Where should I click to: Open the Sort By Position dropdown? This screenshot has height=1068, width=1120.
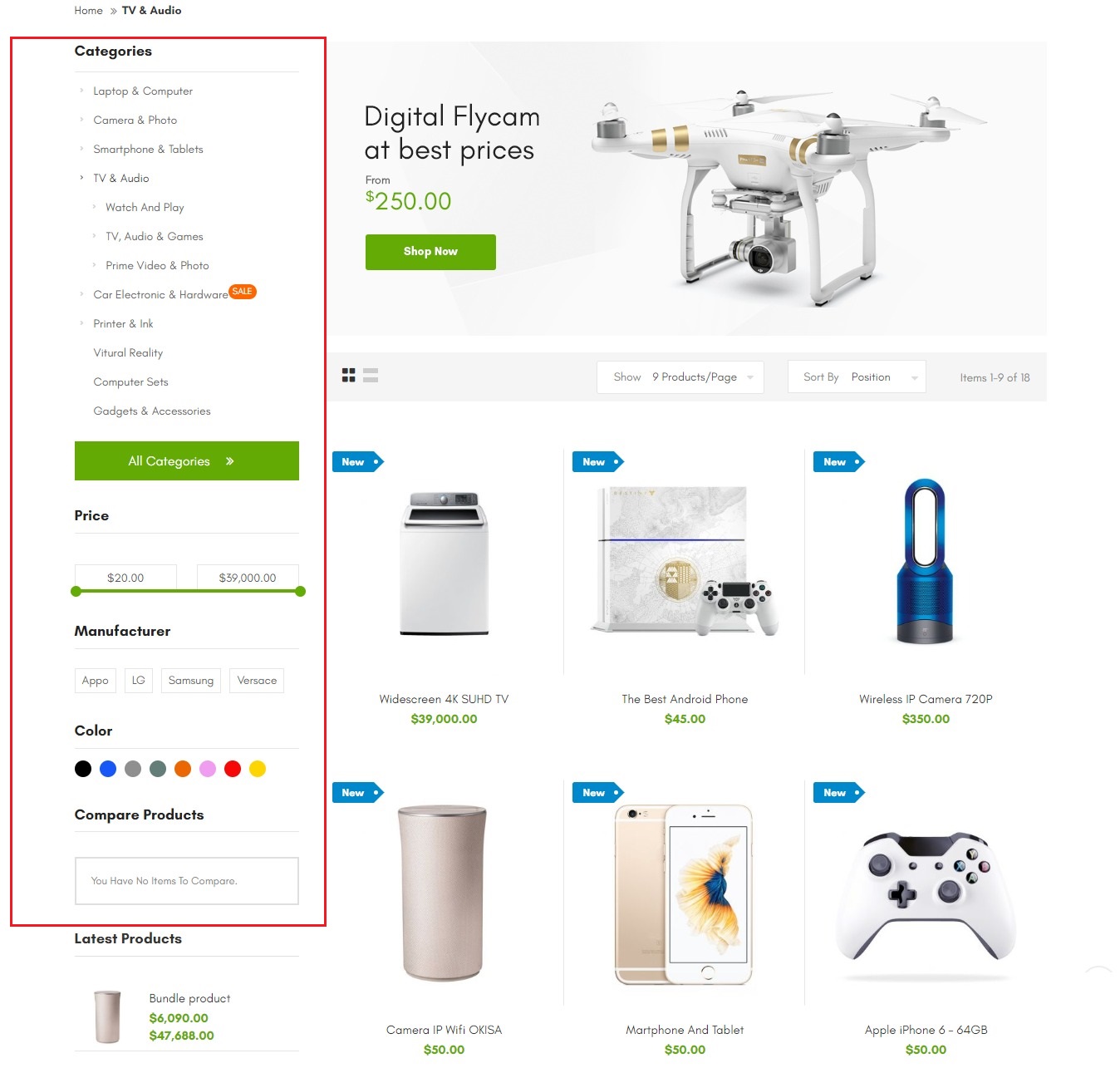pos(857,377)
